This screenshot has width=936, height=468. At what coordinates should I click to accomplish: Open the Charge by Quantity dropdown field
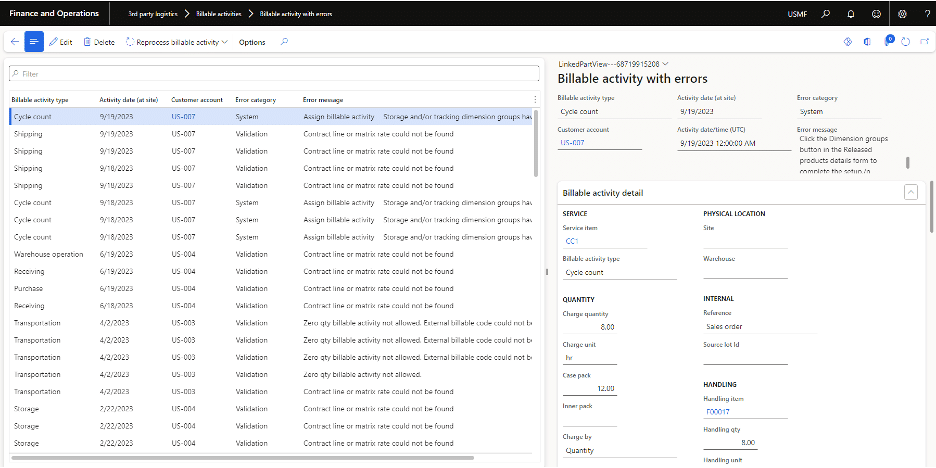[x=620, y=451]
